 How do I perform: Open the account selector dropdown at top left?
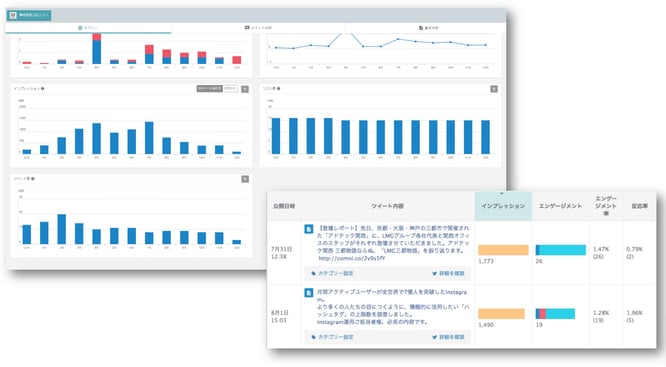coord(29,15)
